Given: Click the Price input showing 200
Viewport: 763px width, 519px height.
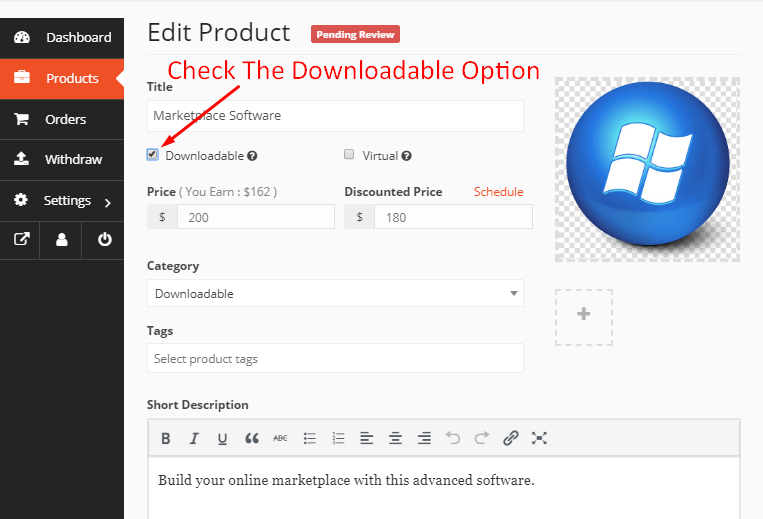Looking at the screenshot, I should (x=256, y=217).
